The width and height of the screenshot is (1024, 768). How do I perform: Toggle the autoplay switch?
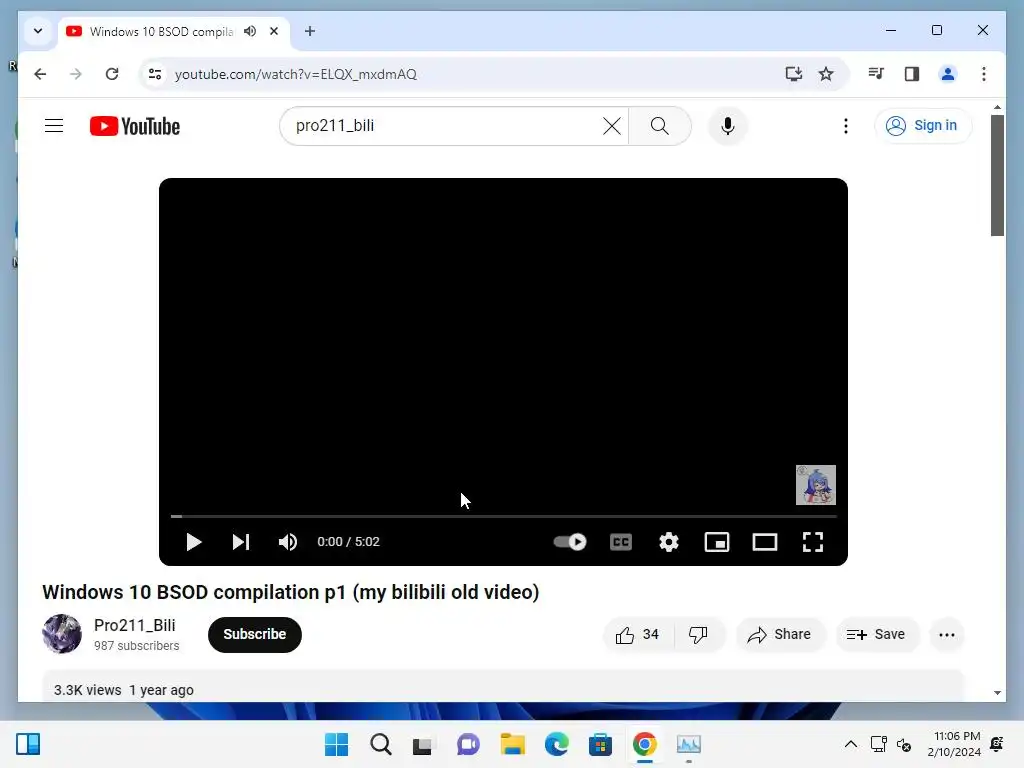(570, 542)
